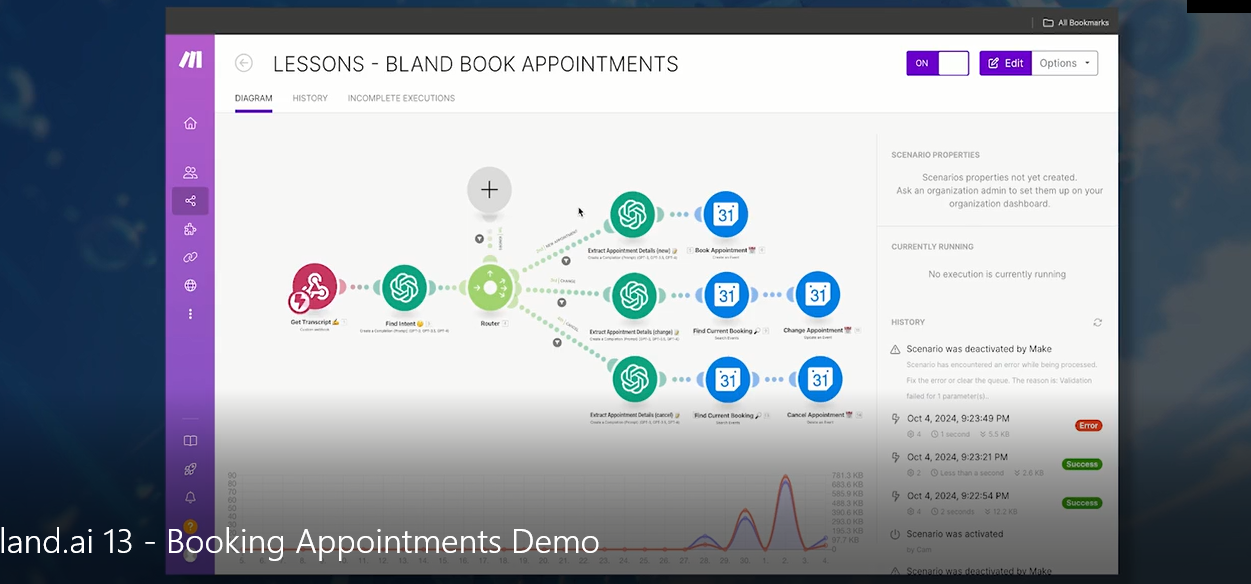Show more sidebar items via three dots
The height and width of the screenshot is (584, 1251).
(190, 314)
